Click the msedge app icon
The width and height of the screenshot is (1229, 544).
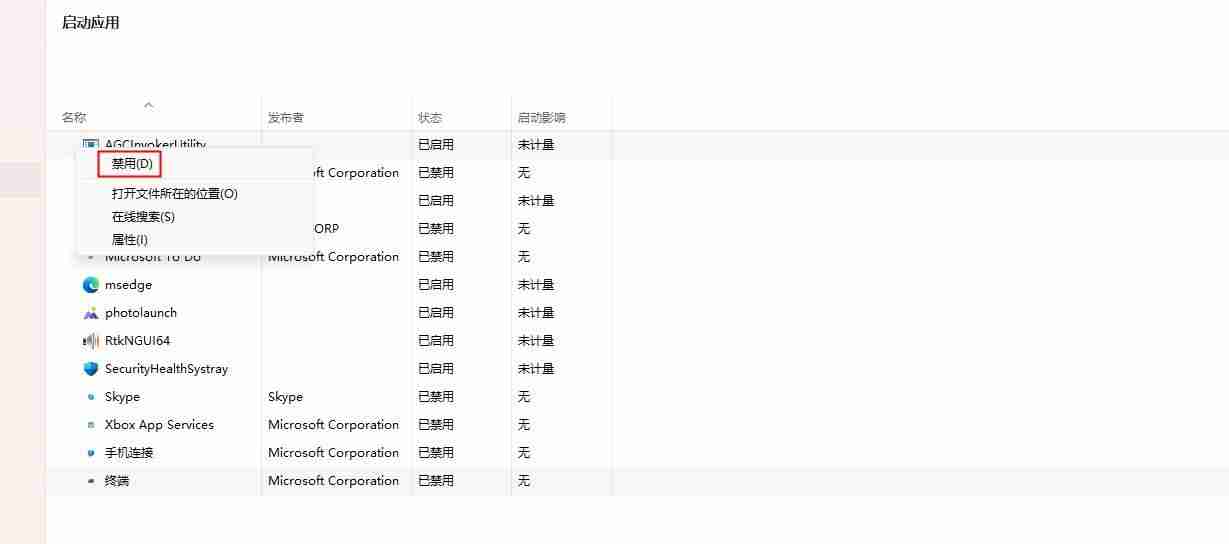[91, 285]
